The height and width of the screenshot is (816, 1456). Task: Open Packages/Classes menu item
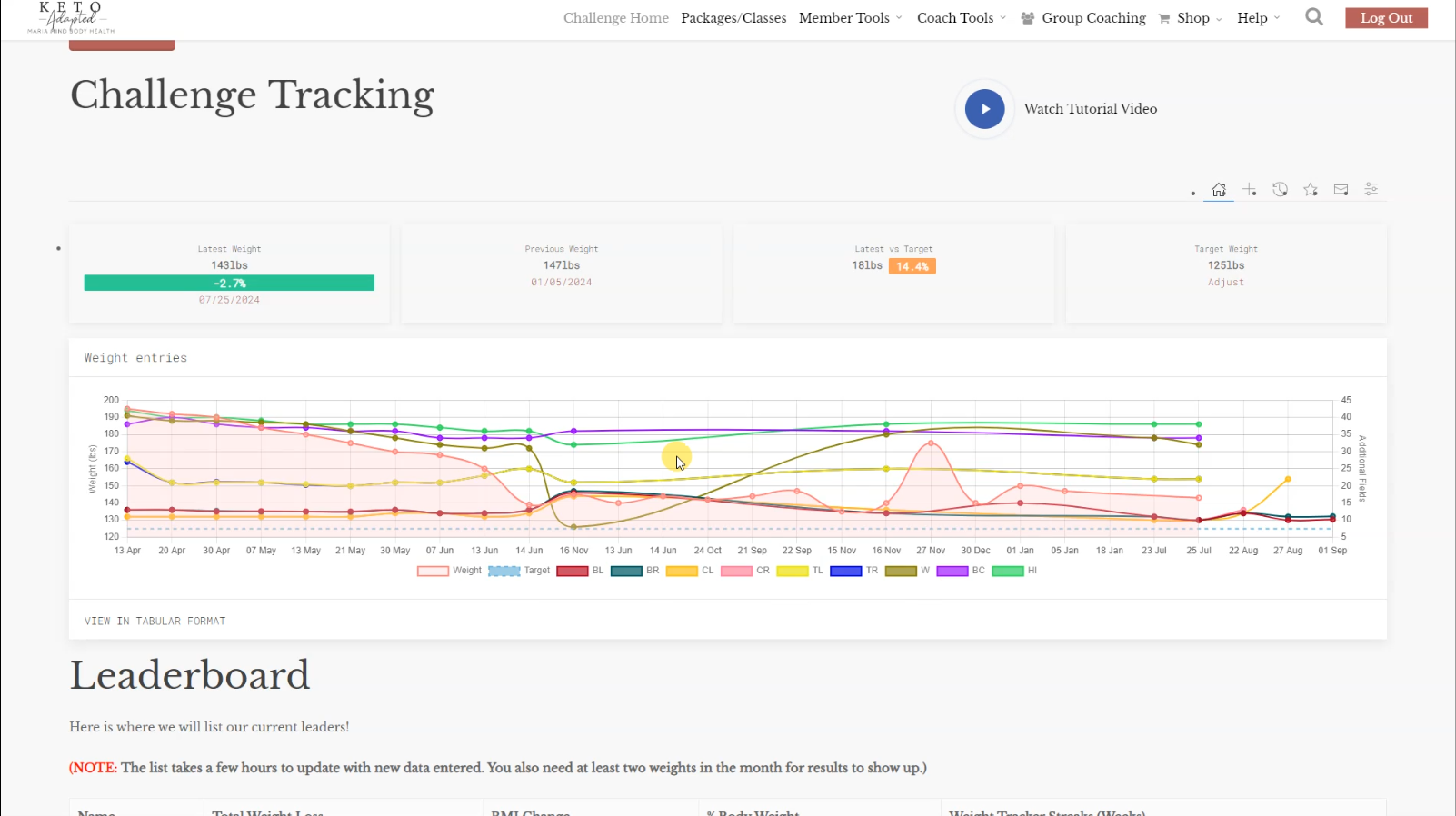[x=733, y=18]
